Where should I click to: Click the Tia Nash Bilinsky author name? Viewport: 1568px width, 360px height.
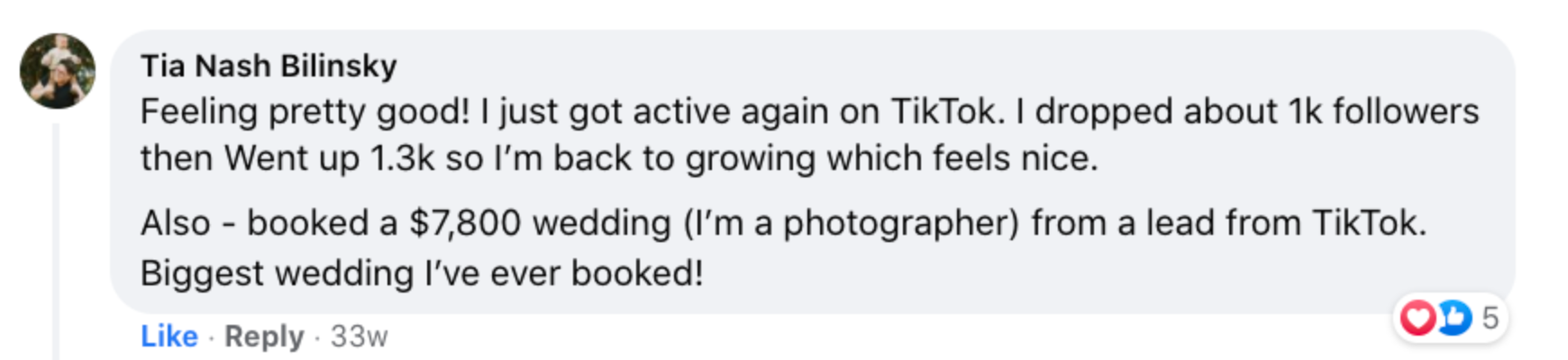click(269, 66)
